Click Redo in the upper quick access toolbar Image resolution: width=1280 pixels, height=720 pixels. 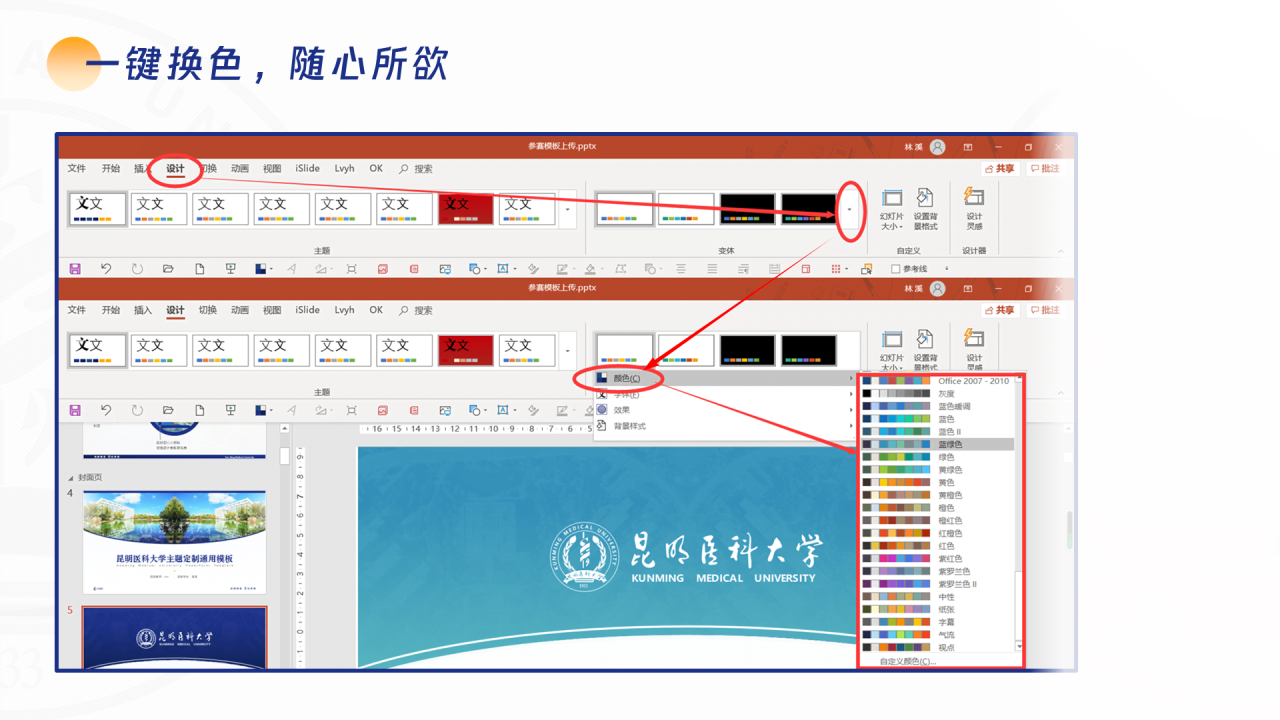(137, 269)
